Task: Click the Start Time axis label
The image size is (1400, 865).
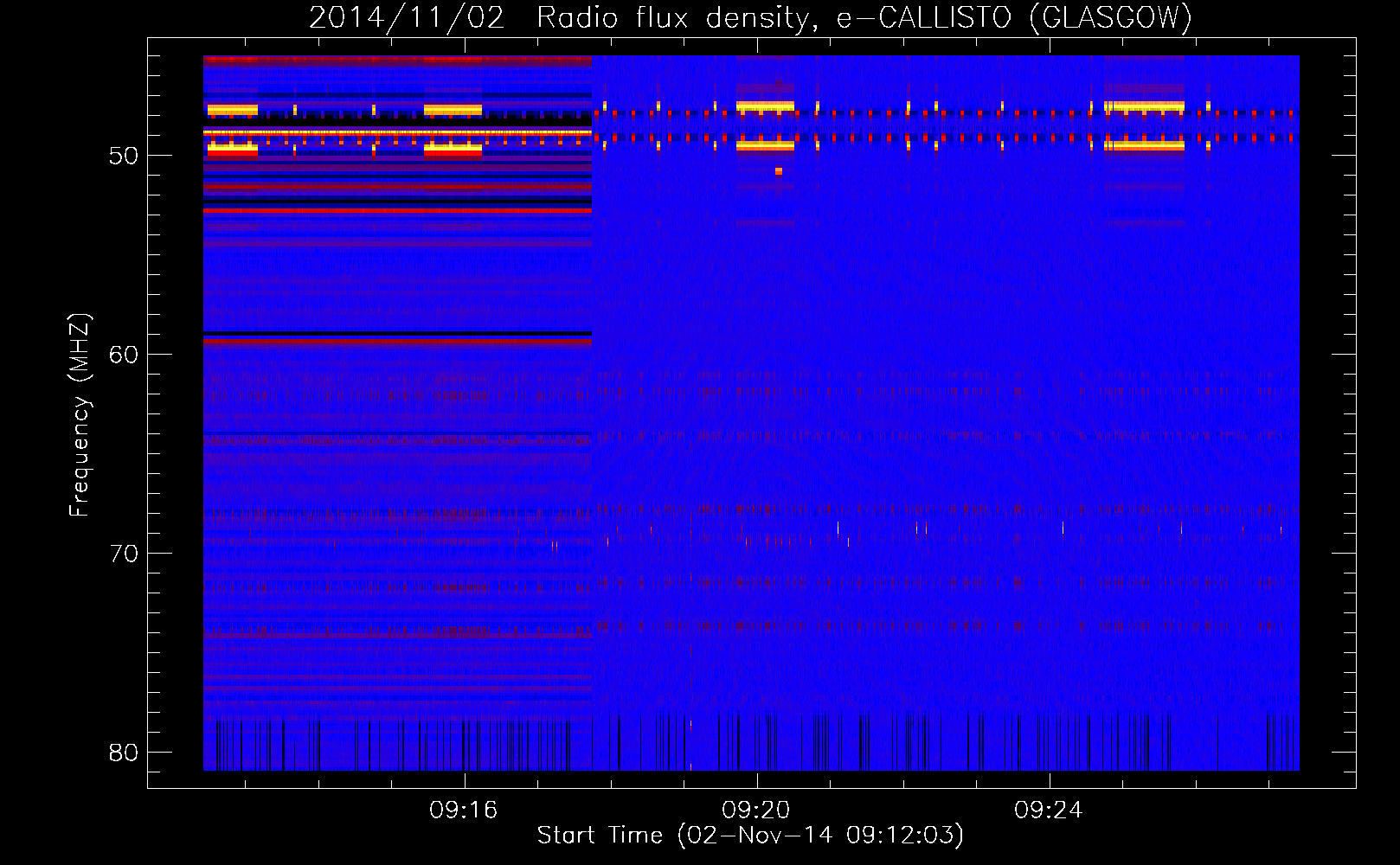Action: 750,835
